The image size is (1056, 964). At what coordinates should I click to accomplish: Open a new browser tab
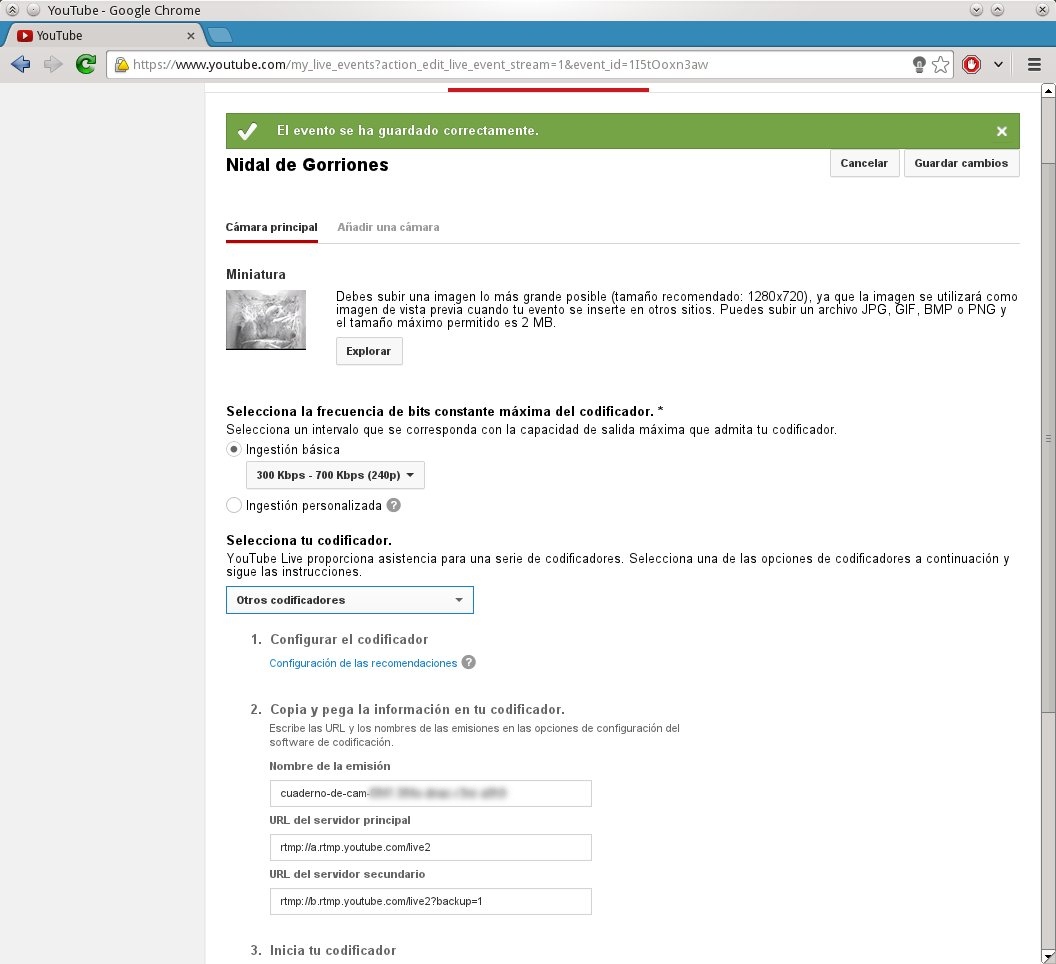tap(219, 35)
